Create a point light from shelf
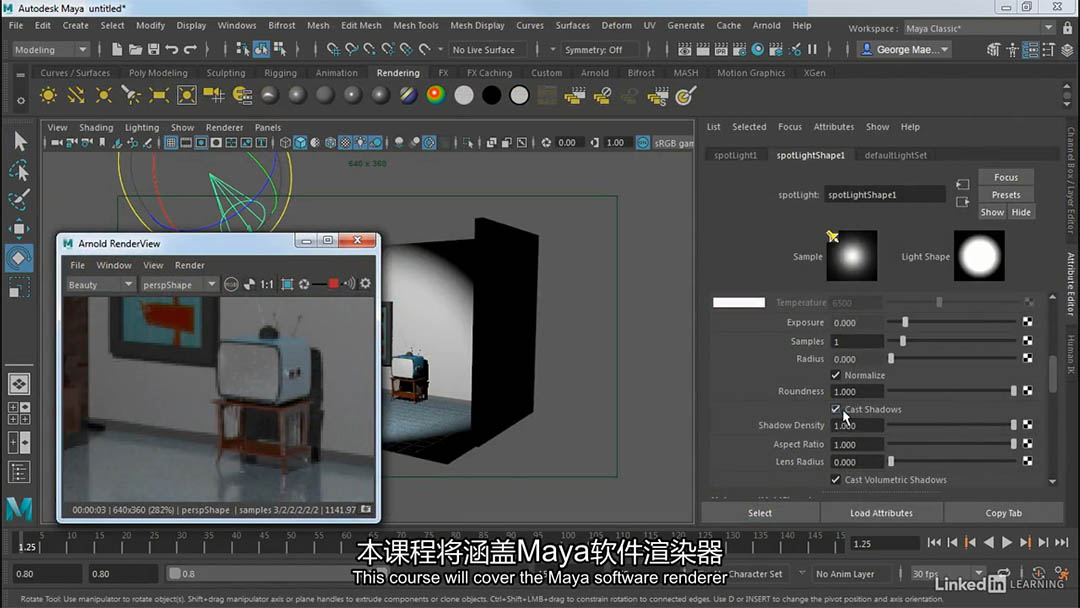 pos(103,95)
